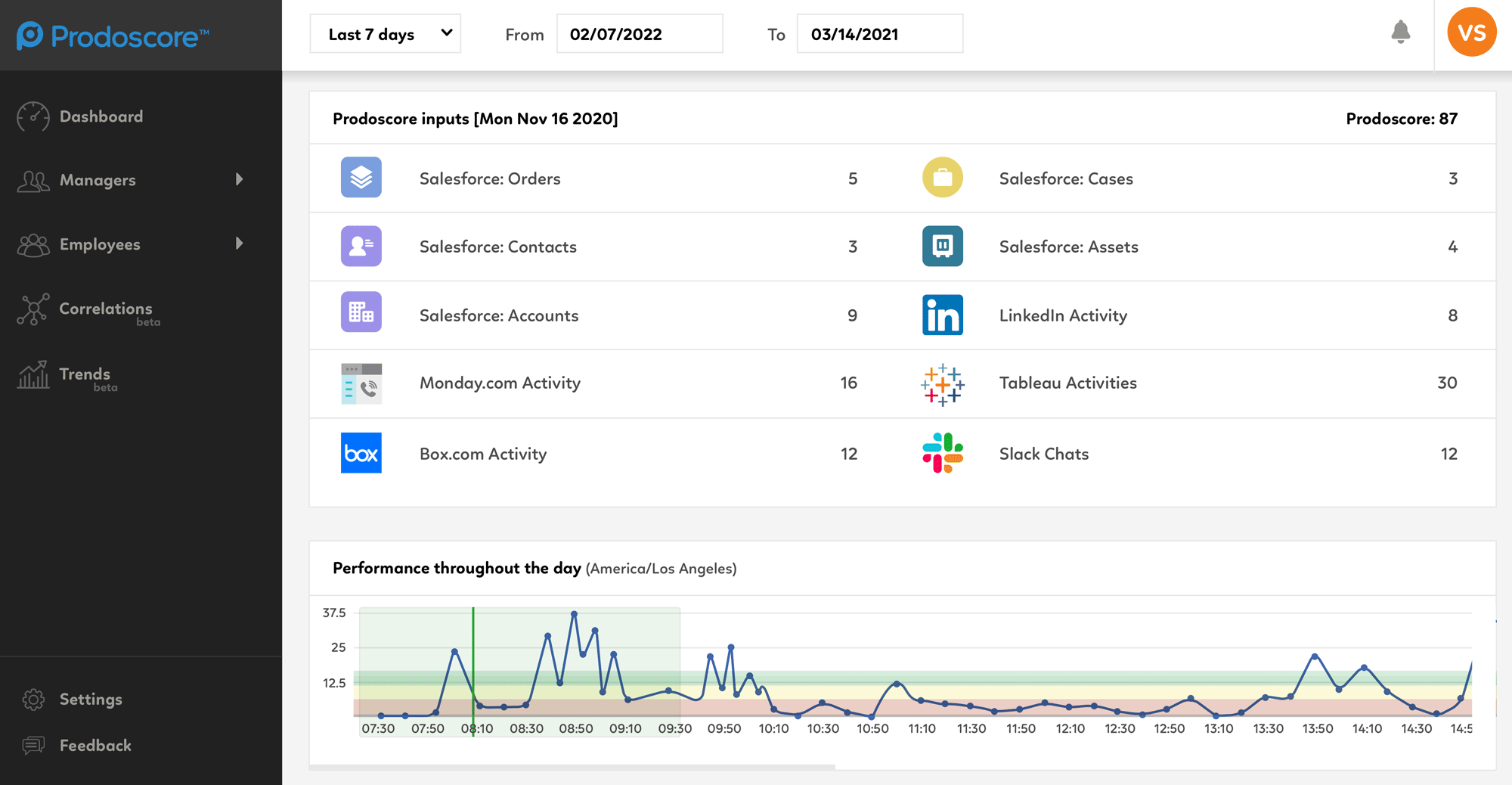Click the Box.com logo icon

361,453
